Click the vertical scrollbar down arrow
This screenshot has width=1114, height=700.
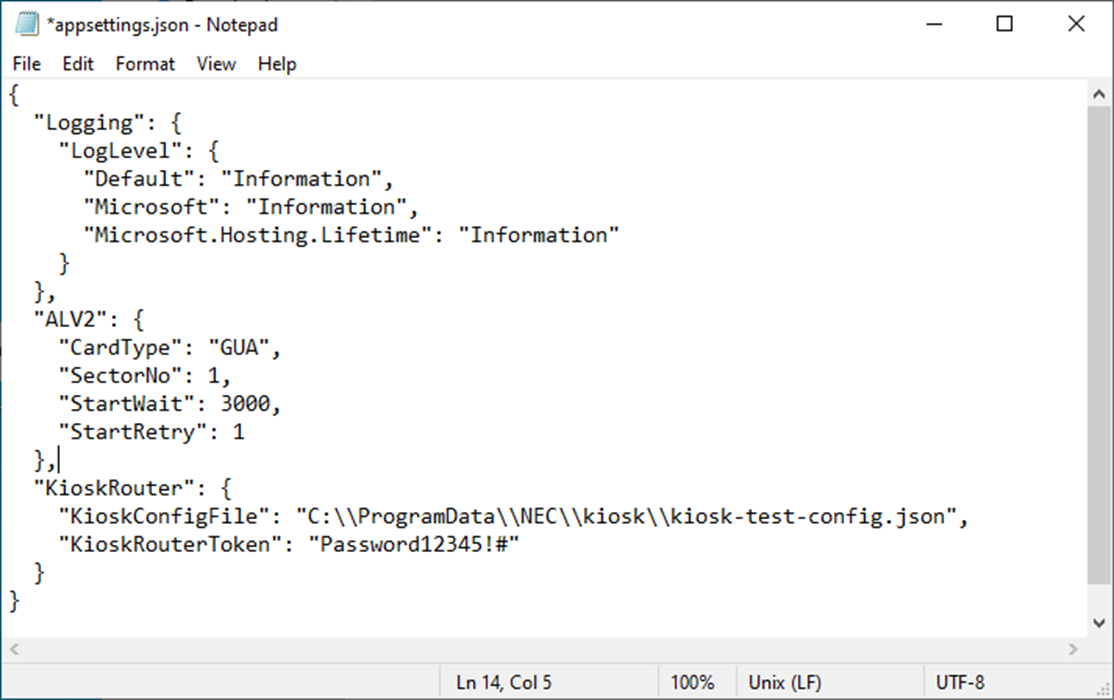pos(1099,622)
